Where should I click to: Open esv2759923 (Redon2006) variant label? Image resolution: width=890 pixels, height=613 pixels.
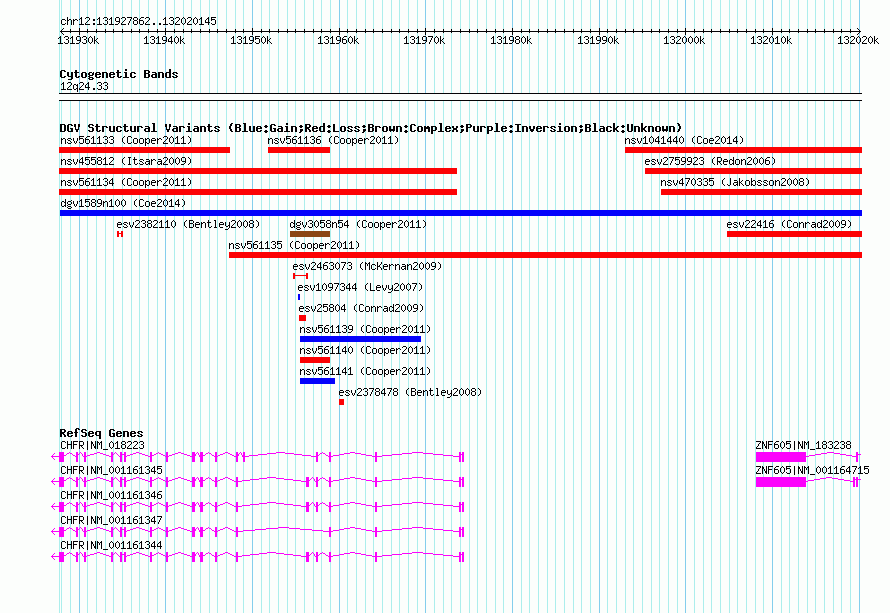[x=710, y=161]
